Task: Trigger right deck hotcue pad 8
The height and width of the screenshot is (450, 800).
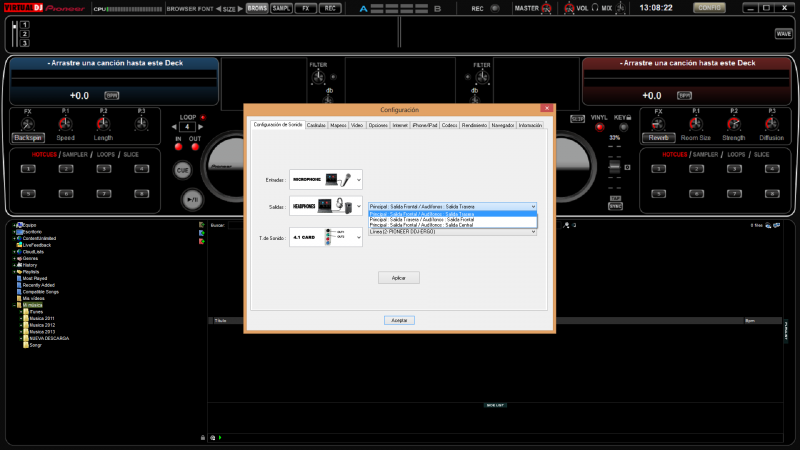Action: pyautogui.click(x=772, y=194)
